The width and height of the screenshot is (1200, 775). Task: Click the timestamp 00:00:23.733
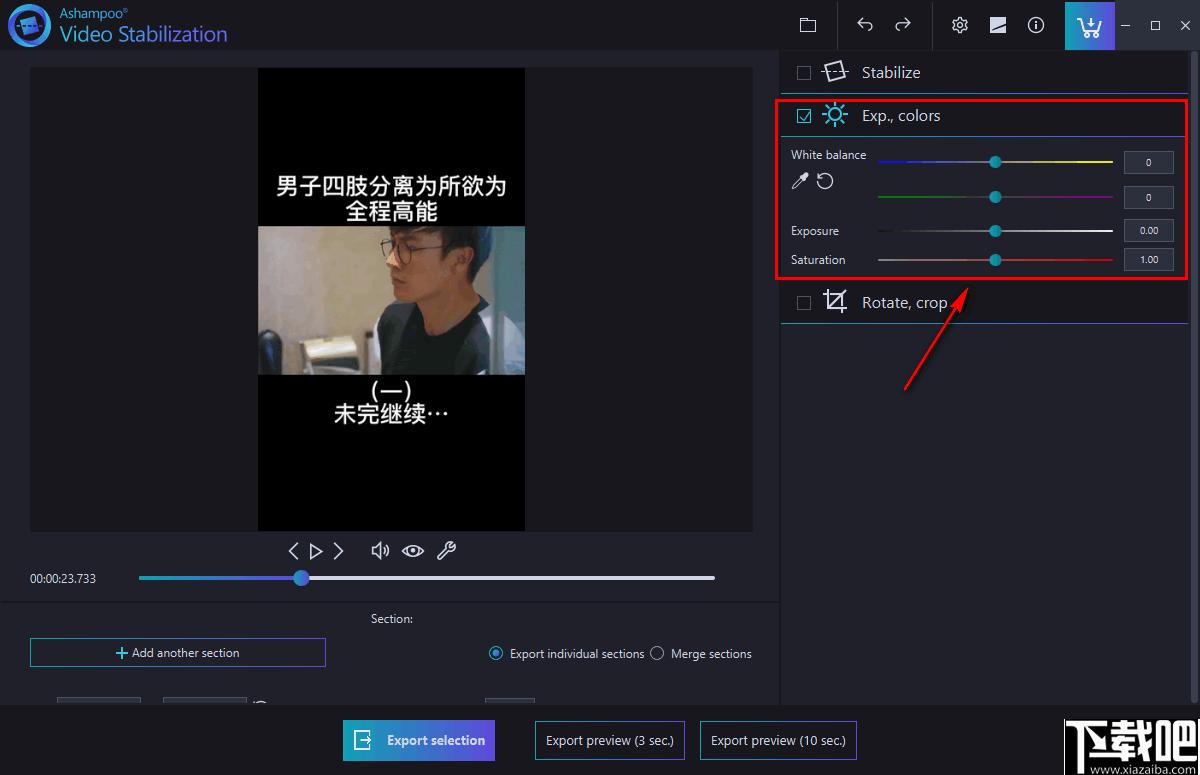click(63, 579)
